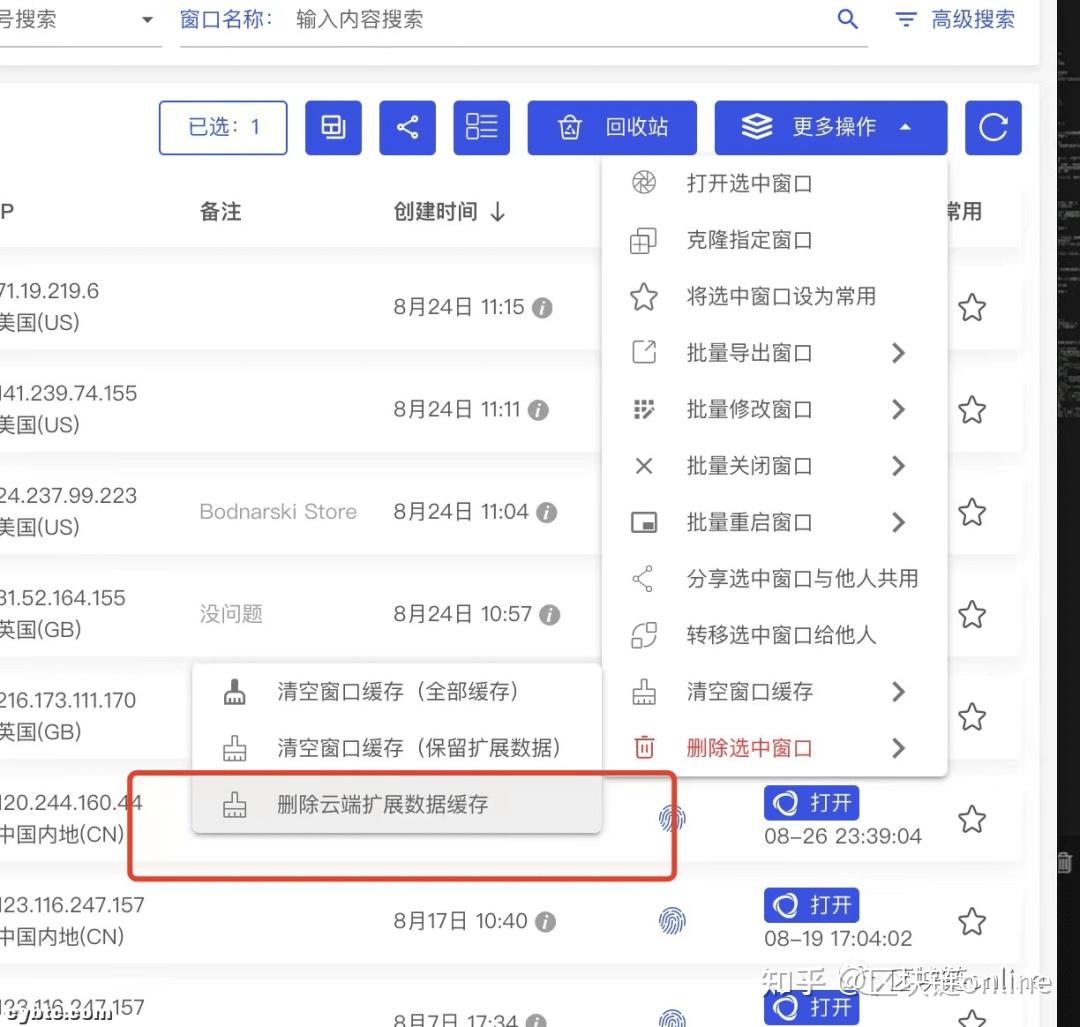
Task: Refresh the window list with circular arrow icon
Action: click(993, 127)
